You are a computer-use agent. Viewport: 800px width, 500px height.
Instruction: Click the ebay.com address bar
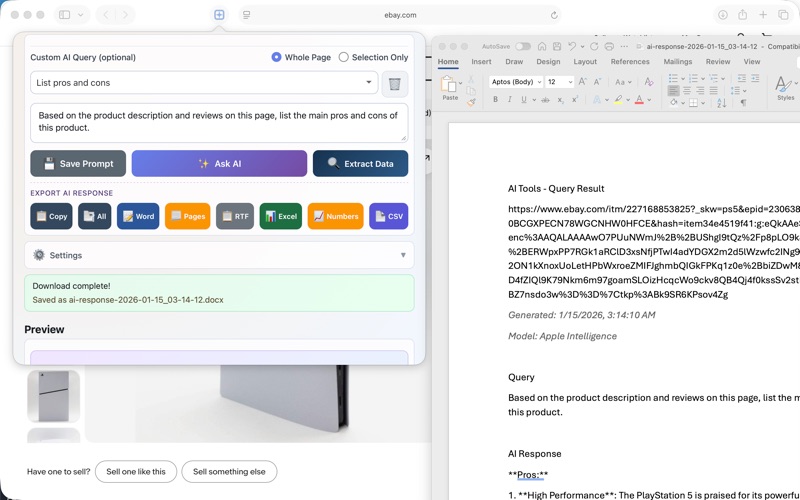point(400,15)
